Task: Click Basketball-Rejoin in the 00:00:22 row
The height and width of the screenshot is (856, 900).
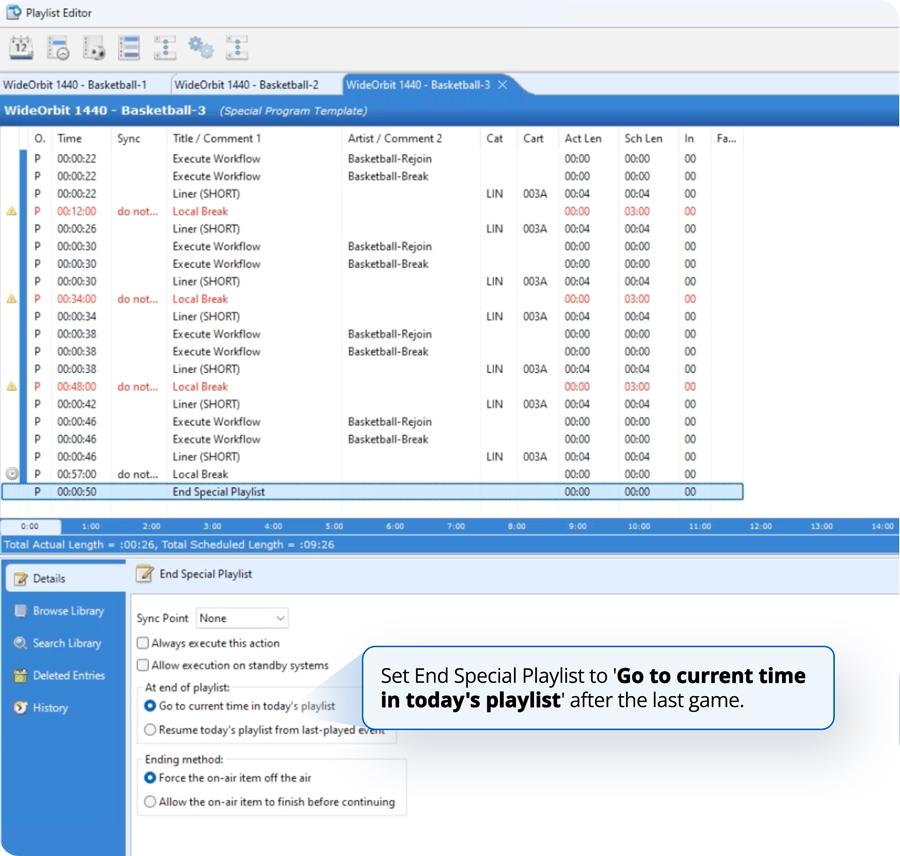Action: click(390, 158)
